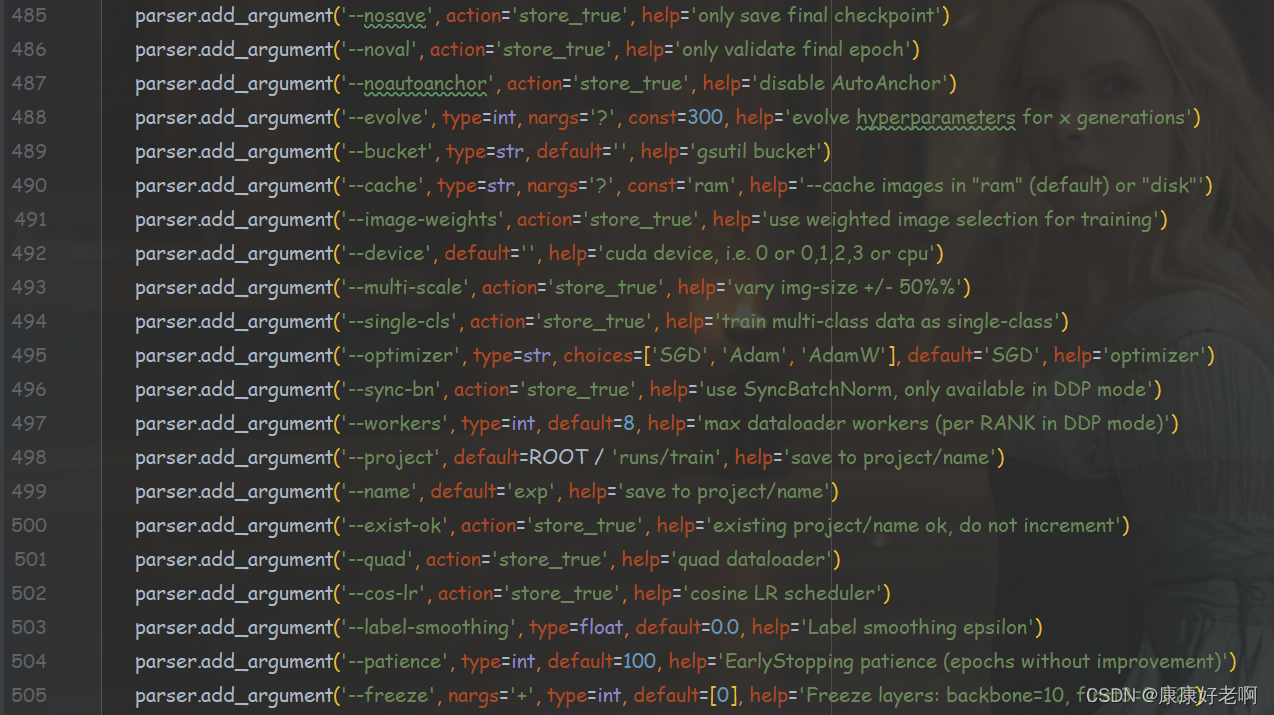Click the '--multi-scale' argument string
This screenshot has height=715, width=1274.
click(x=405, y=287)
